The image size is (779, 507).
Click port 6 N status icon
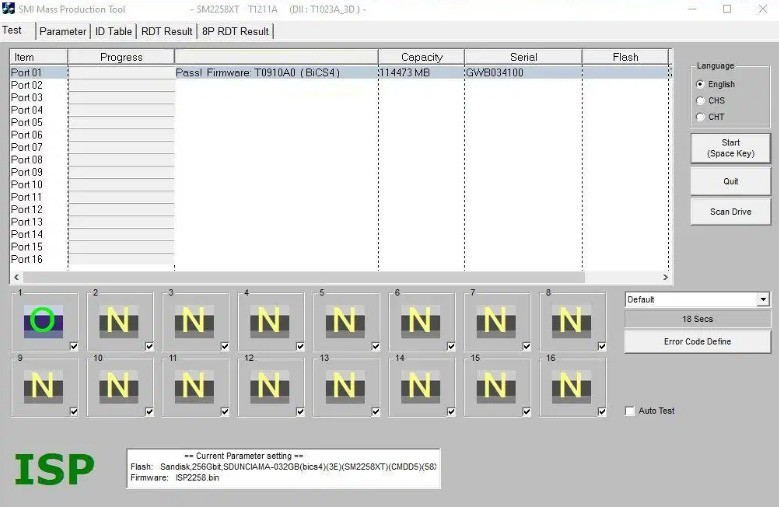pos(420,321)
